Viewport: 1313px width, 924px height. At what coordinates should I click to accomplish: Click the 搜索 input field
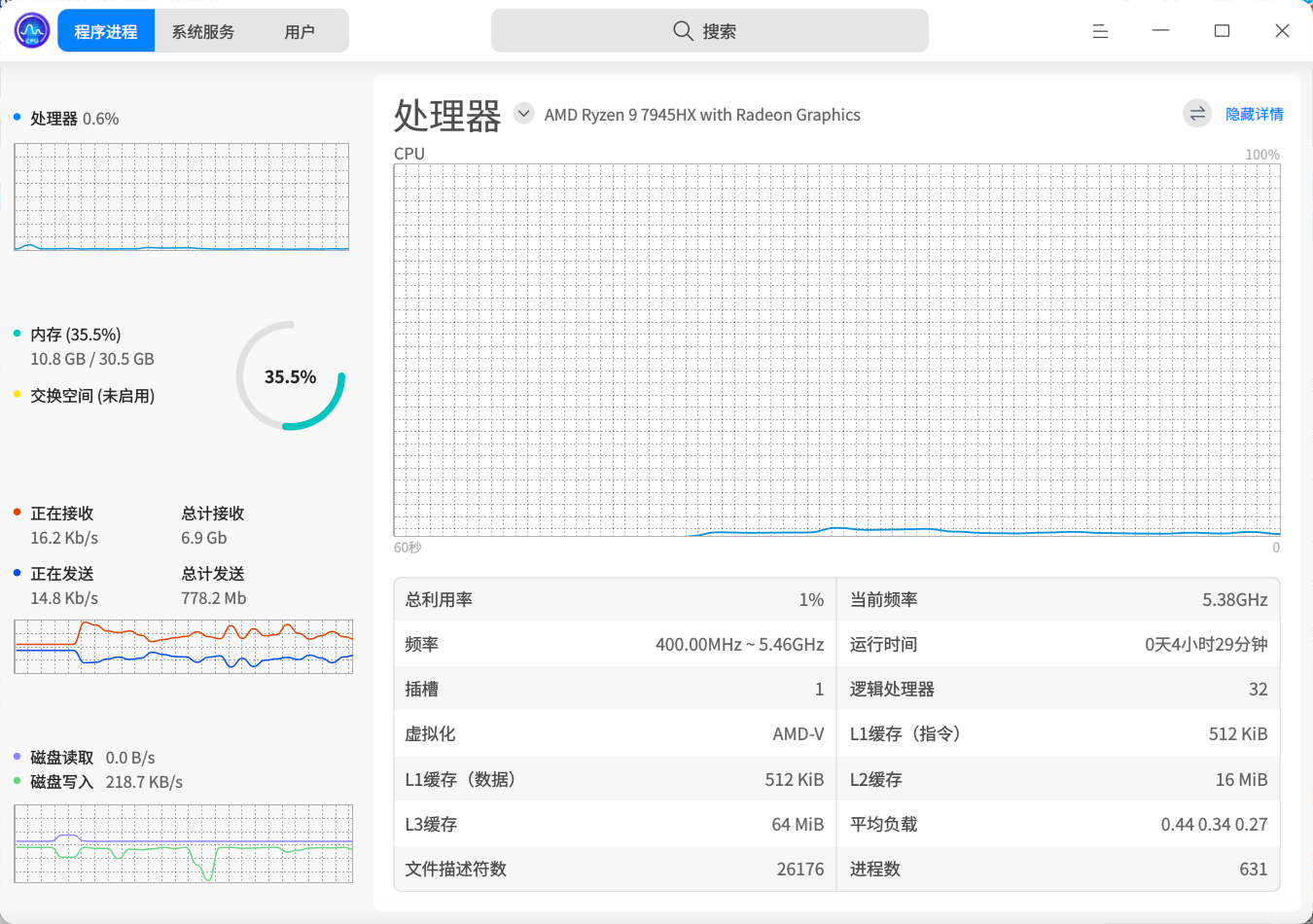coord(710,31)
